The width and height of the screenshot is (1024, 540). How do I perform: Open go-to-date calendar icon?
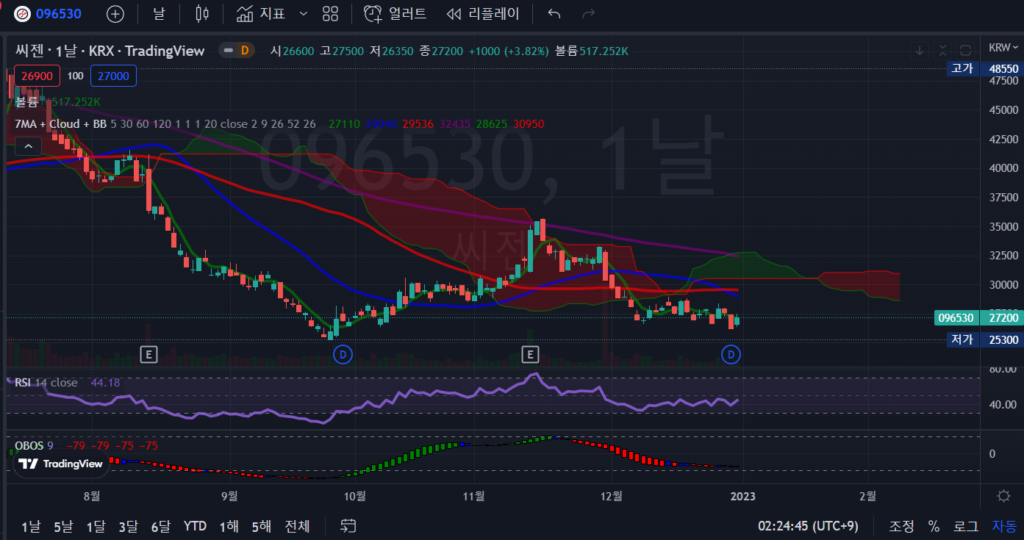(x=349, y=526)
